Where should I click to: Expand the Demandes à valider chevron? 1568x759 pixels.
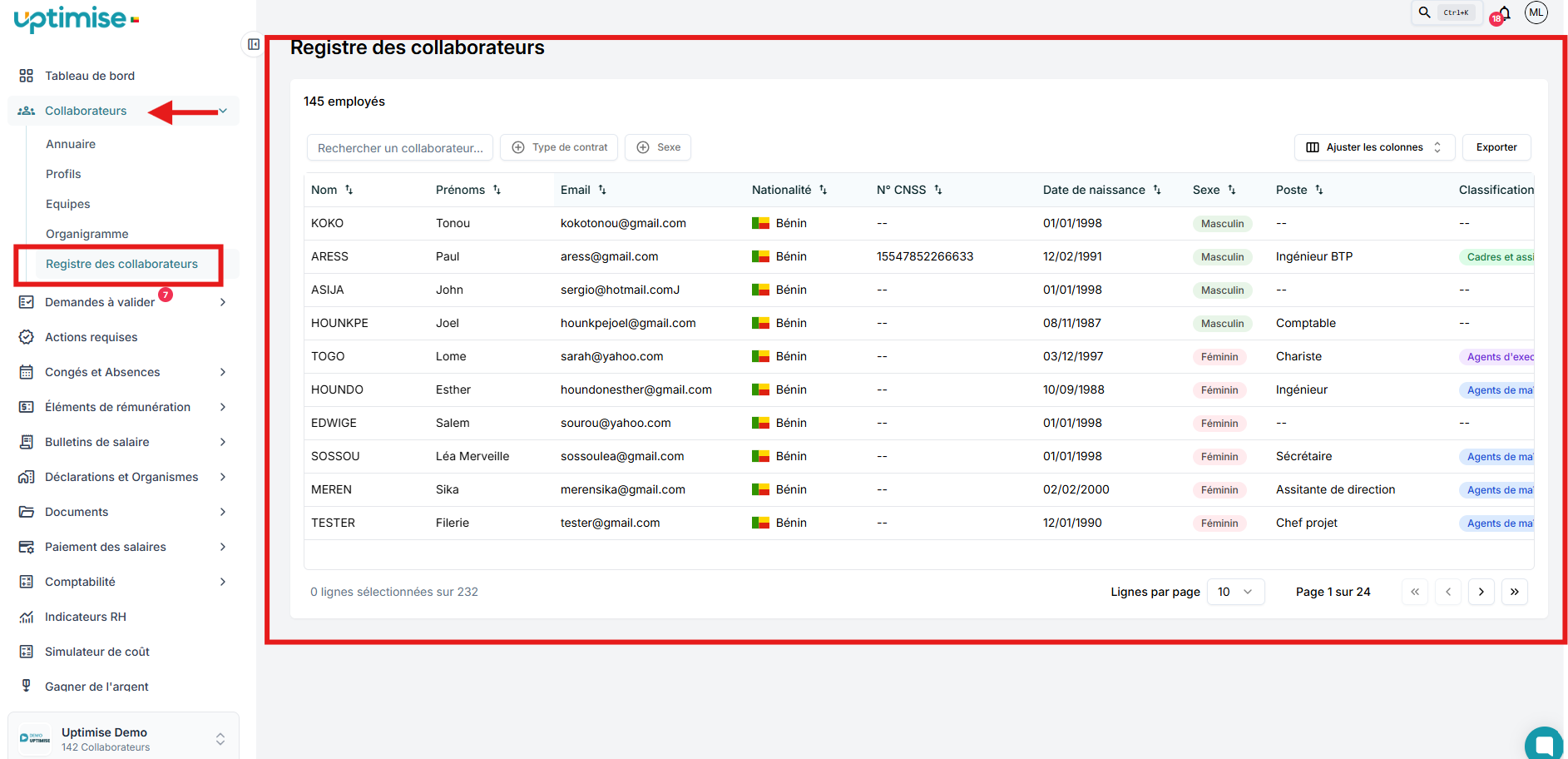click(x=223, y=302)
